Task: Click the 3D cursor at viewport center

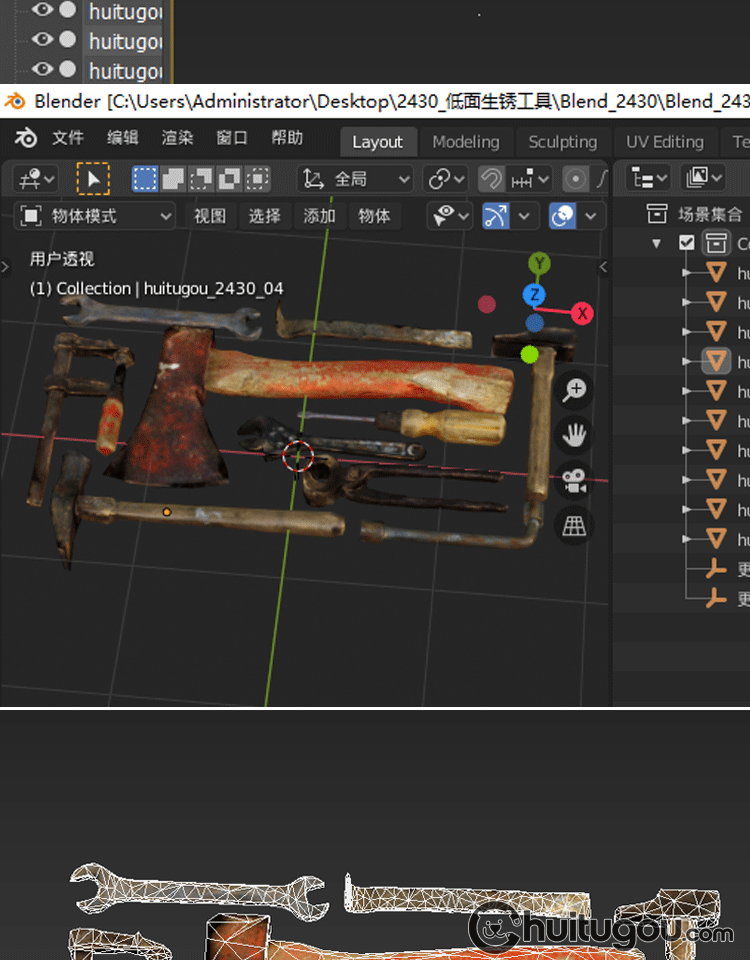Action: (298, 457)
